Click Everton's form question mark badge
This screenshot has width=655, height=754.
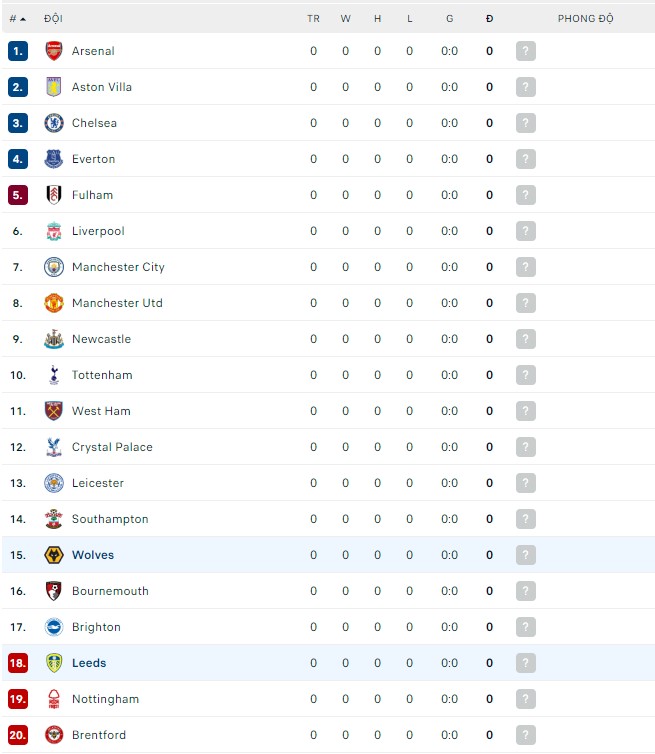(526, 159)
